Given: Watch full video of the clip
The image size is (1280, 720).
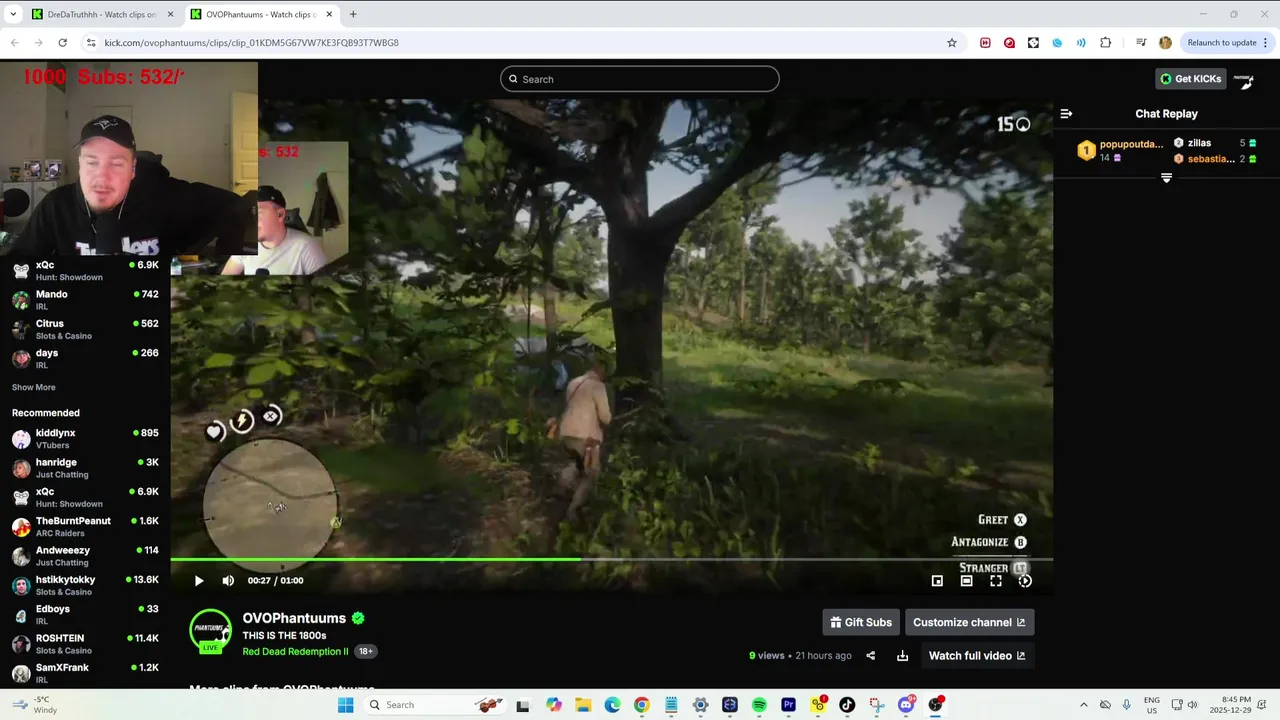Looking at the screenshot, I should [x=976, y=656].
